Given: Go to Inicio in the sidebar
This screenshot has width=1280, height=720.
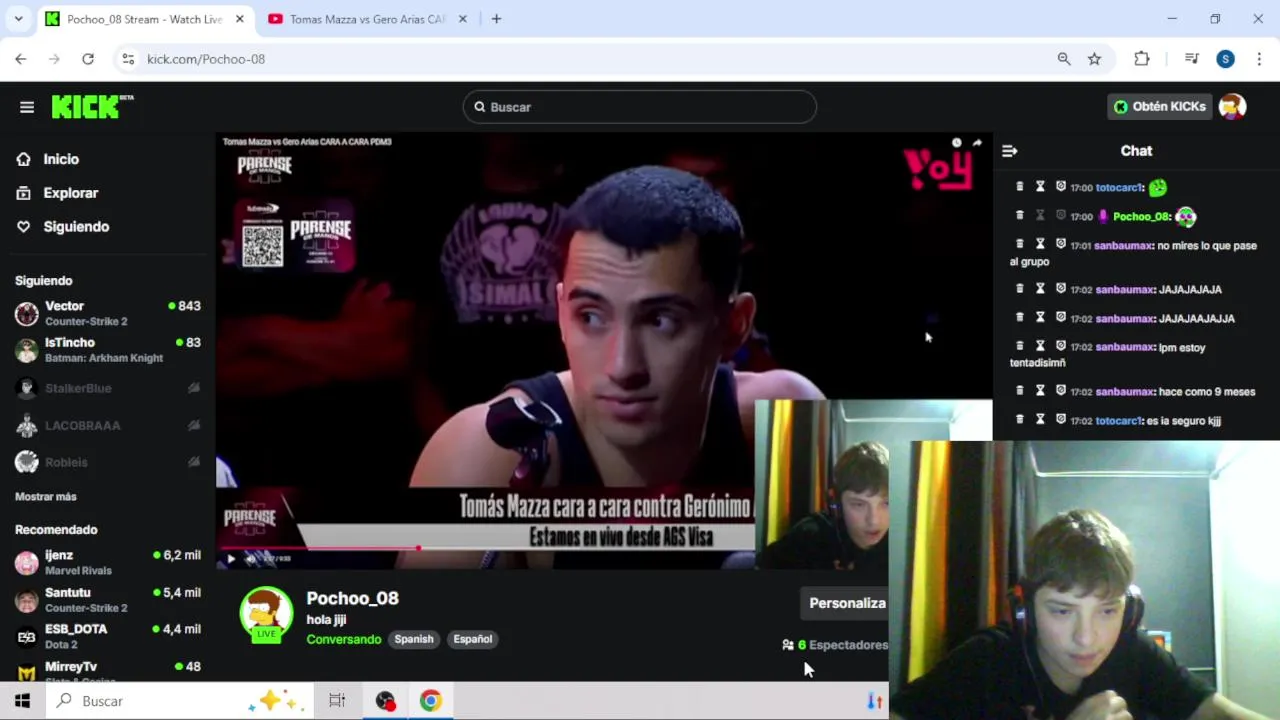Looking at the screenshot, I should pyautogui.click(x=61, y=159).
